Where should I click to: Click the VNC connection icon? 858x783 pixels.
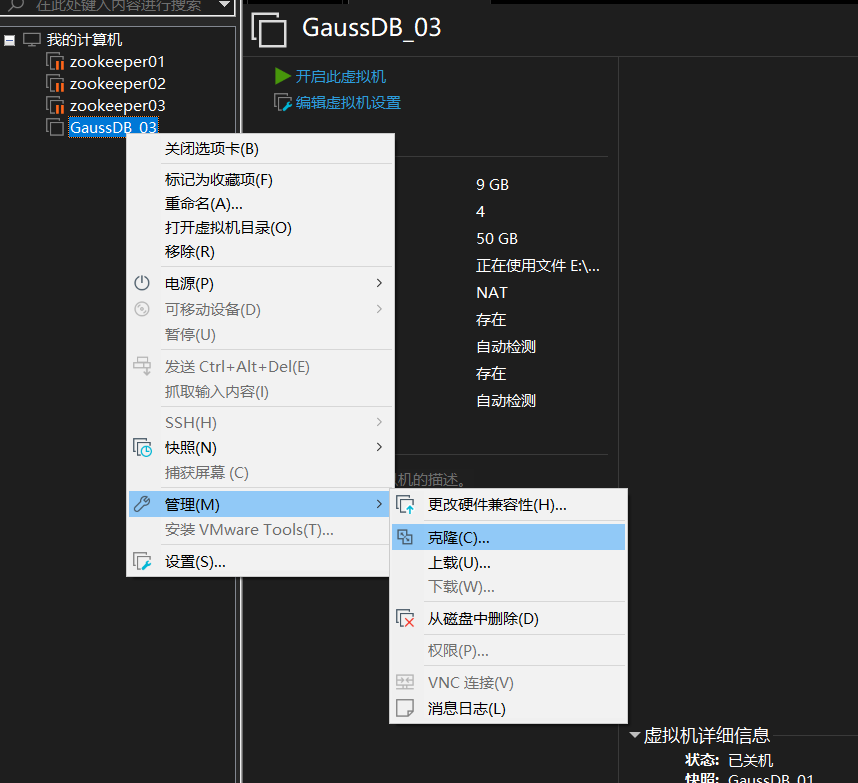[x=405, y=682]
